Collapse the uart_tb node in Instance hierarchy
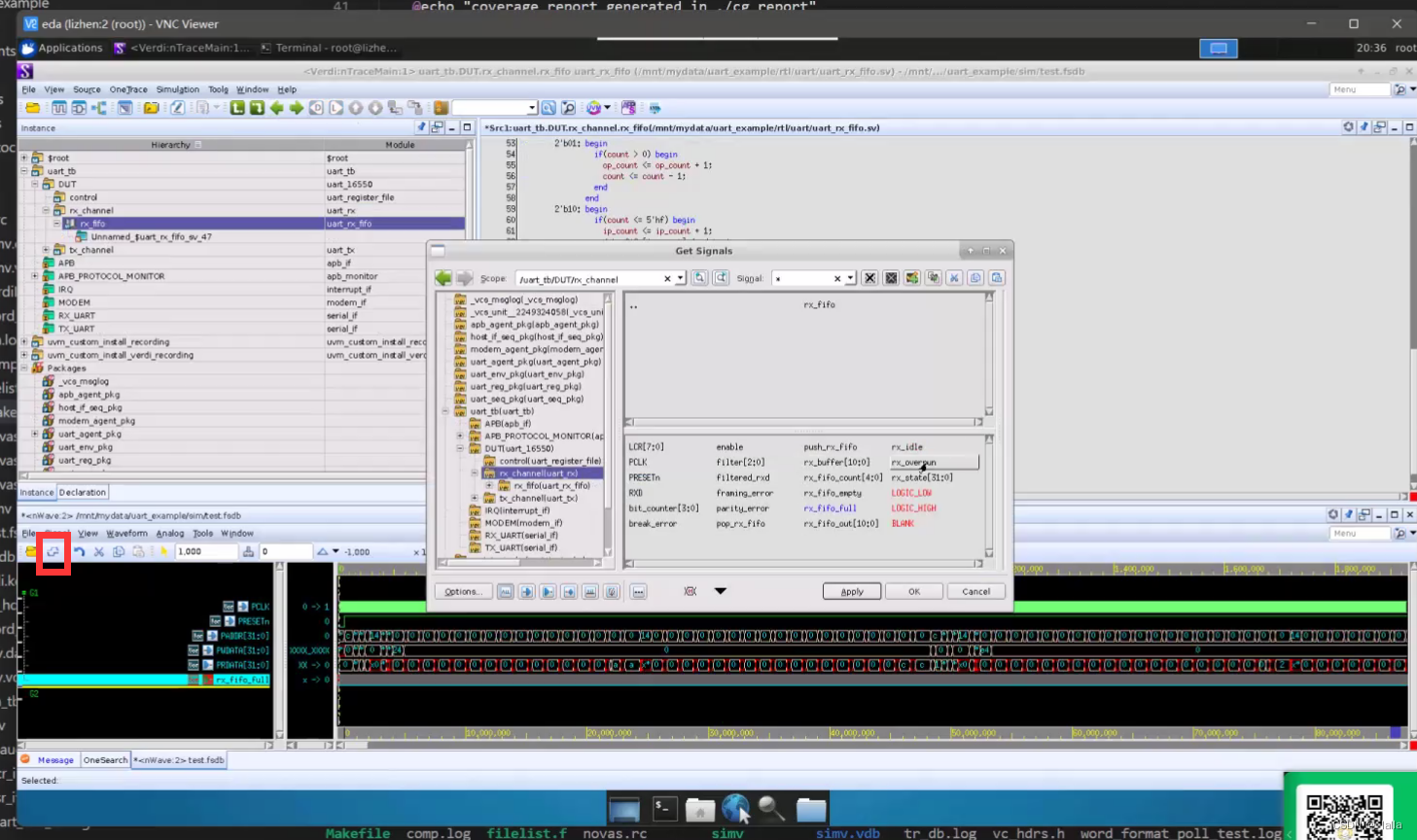 click(24, 171)
